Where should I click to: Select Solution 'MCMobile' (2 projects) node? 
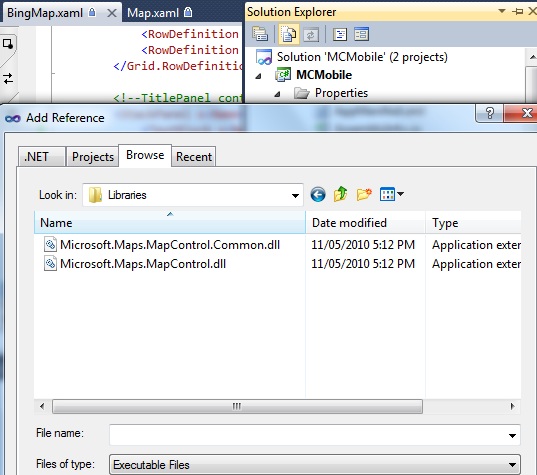click(362, 57)
